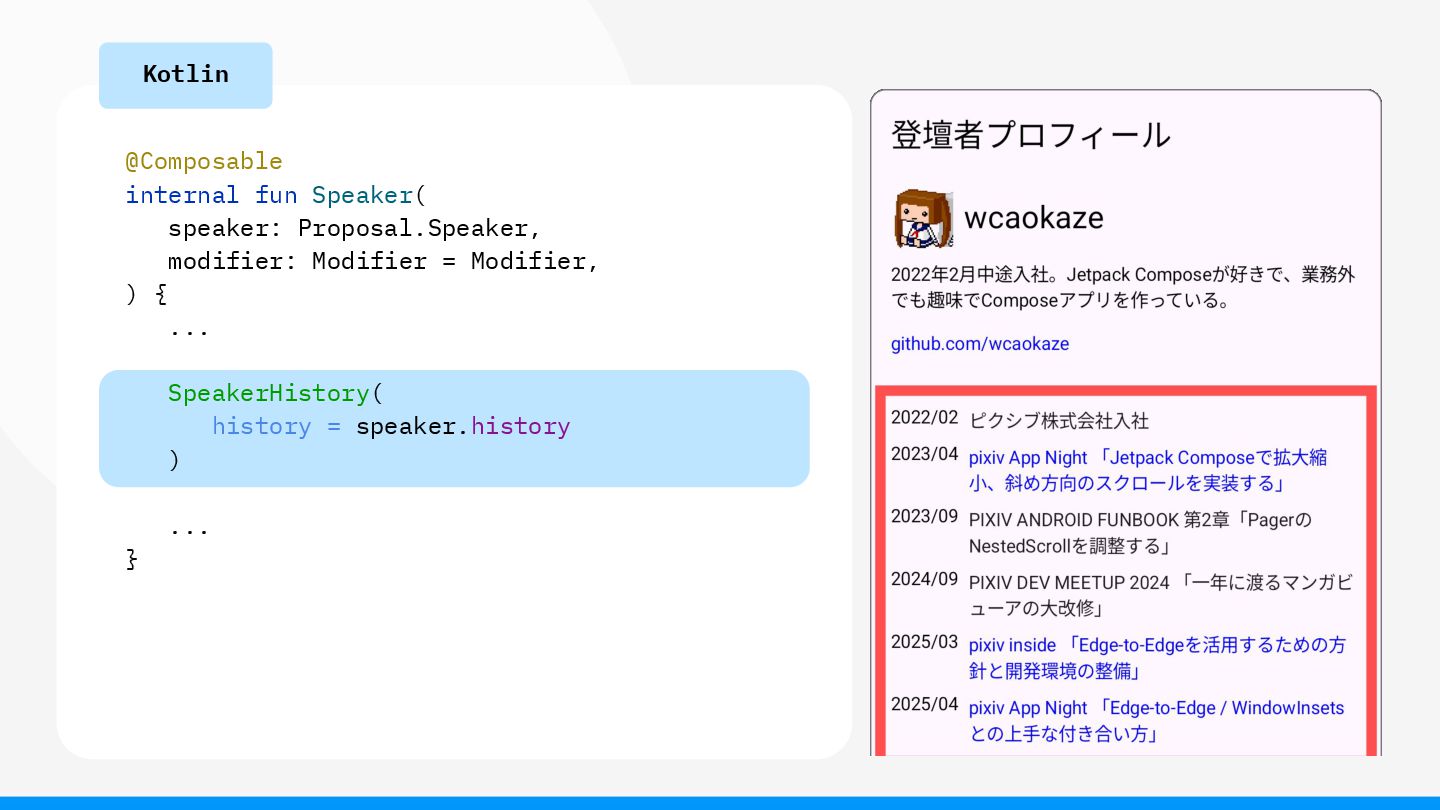Click the PIXIV ANDROID FUNBOOK entry
The width and height of the screenshot is (1440, 810).
point(1140,533)
